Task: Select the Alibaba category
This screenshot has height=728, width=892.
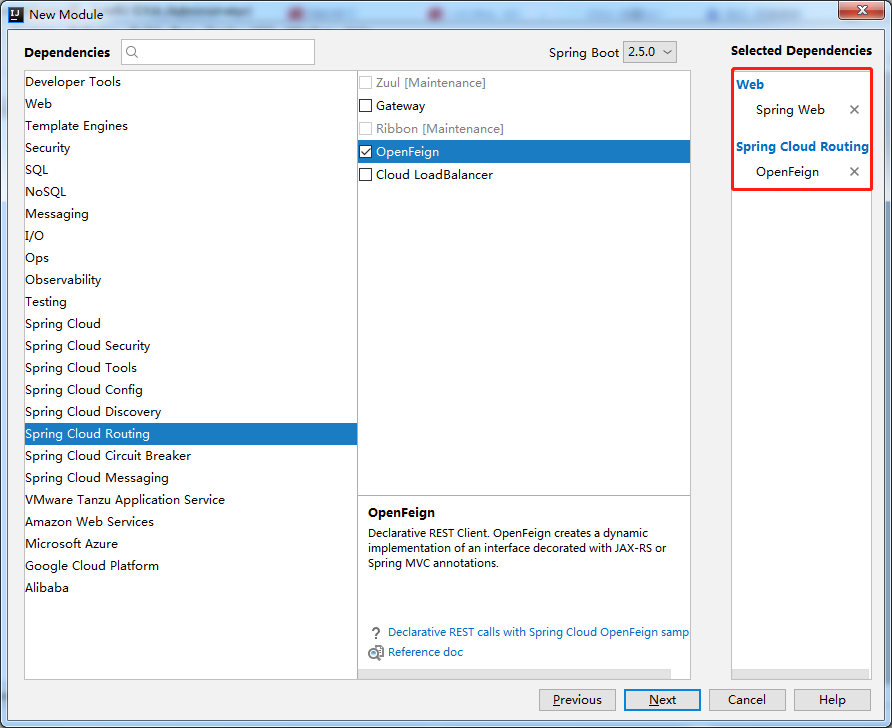Action: (x=191, y=588)
